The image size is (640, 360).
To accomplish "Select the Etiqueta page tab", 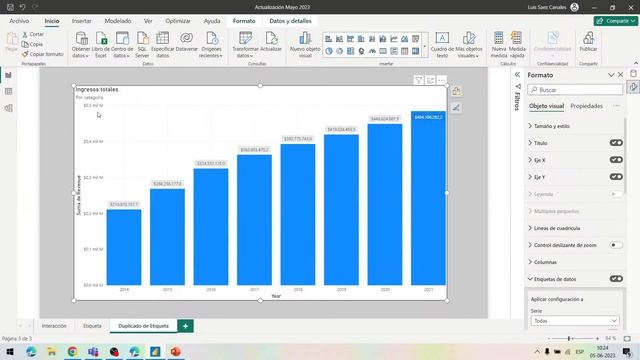I will pyautogui.click(x=92, y=326).
